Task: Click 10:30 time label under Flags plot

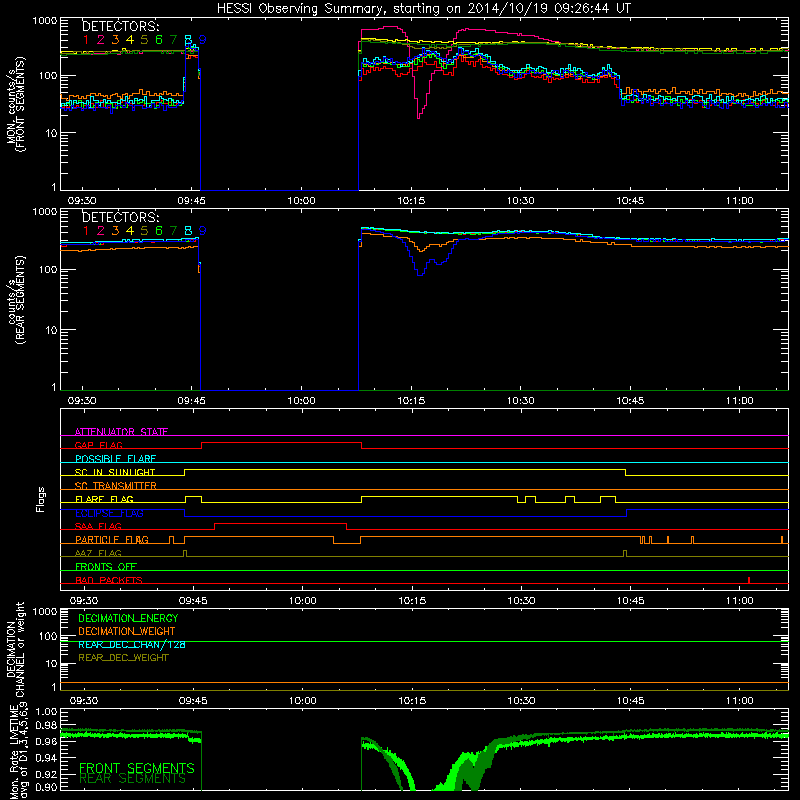Action: coord(521,601)
